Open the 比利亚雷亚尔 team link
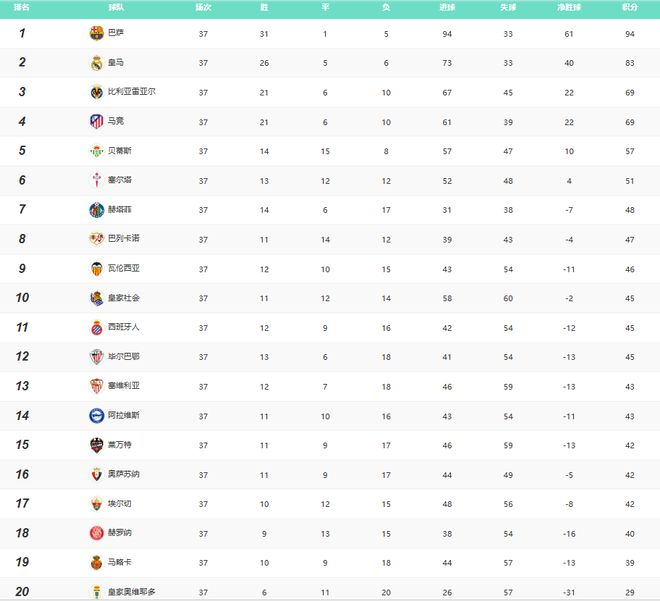 coord(132,91)
